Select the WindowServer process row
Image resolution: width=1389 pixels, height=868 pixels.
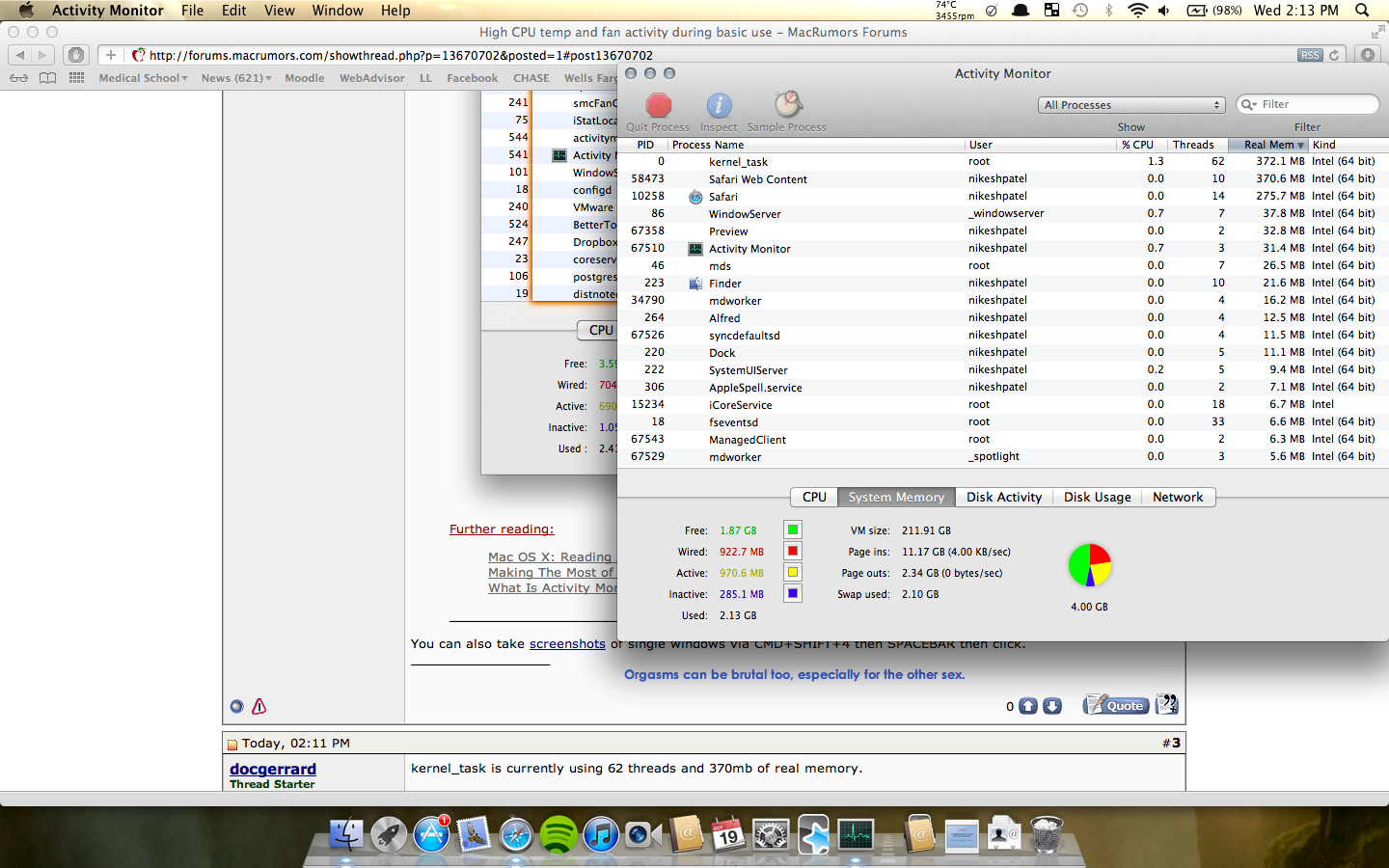[x=1003, y=214]
